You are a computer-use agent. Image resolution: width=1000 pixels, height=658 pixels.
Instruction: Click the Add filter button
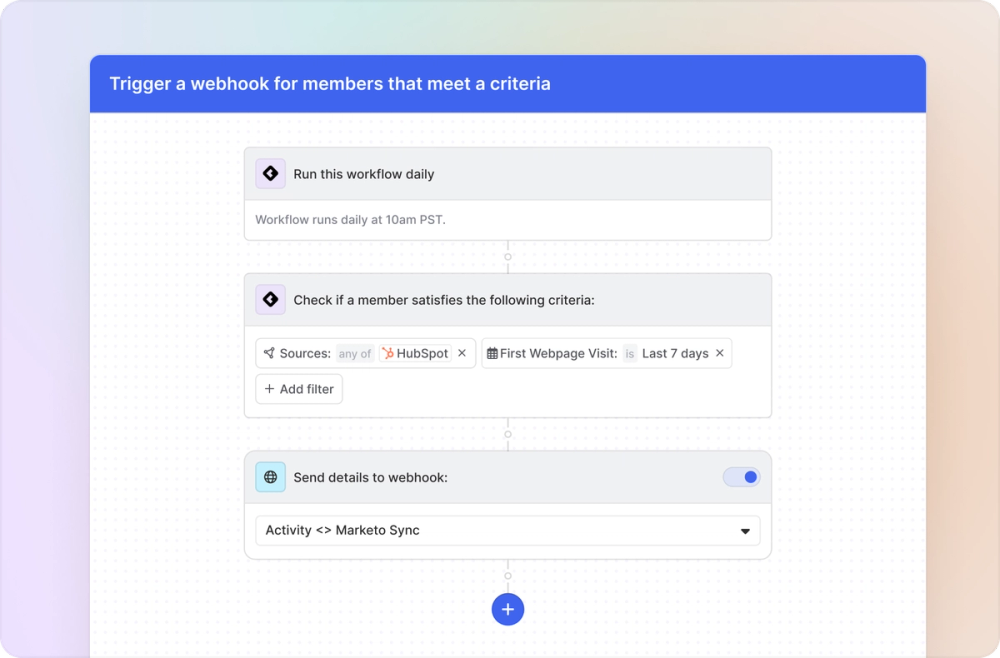298,389
